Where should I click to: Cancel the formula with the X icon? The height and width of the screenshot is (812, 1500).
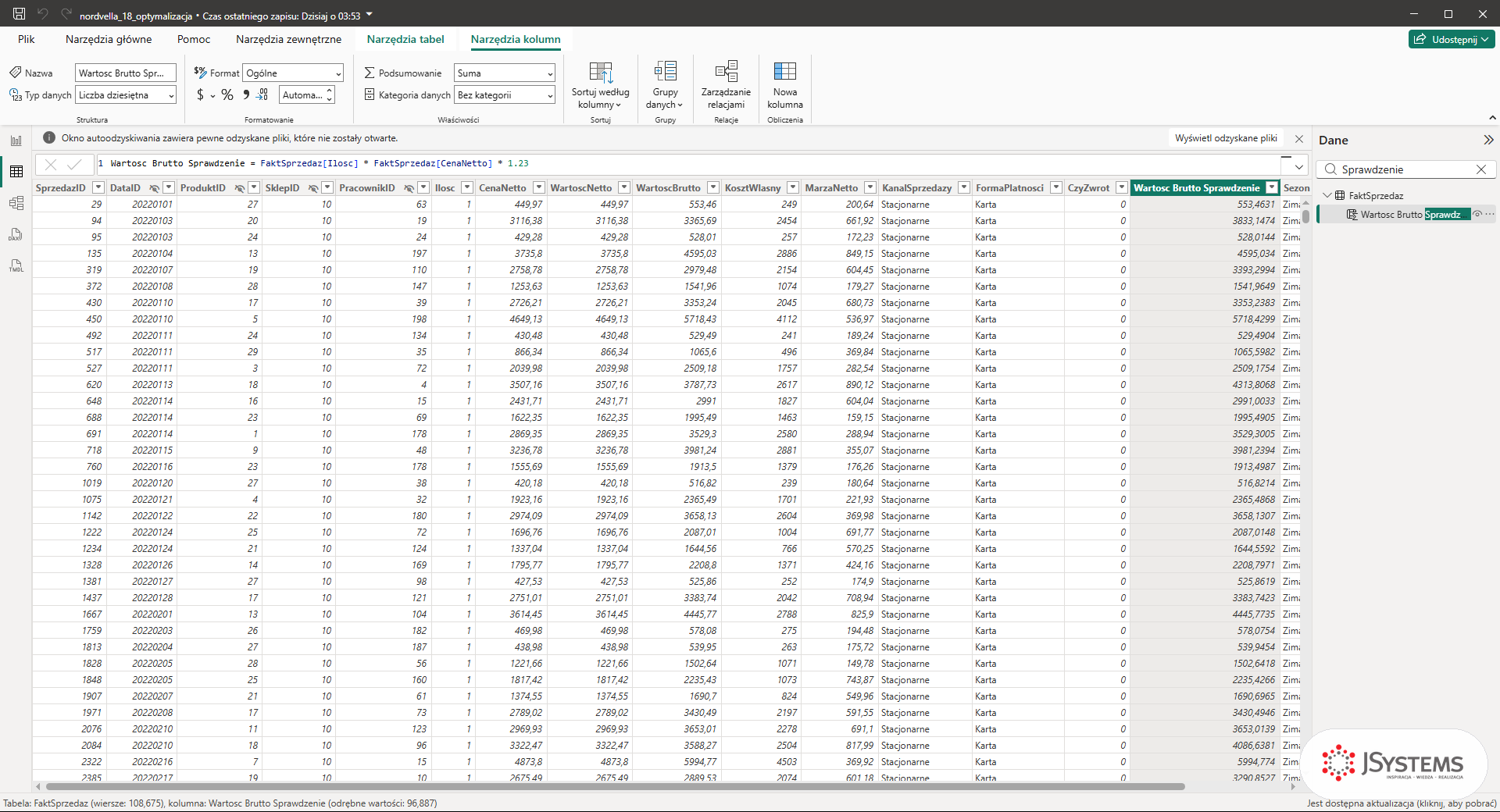[51, 164]
